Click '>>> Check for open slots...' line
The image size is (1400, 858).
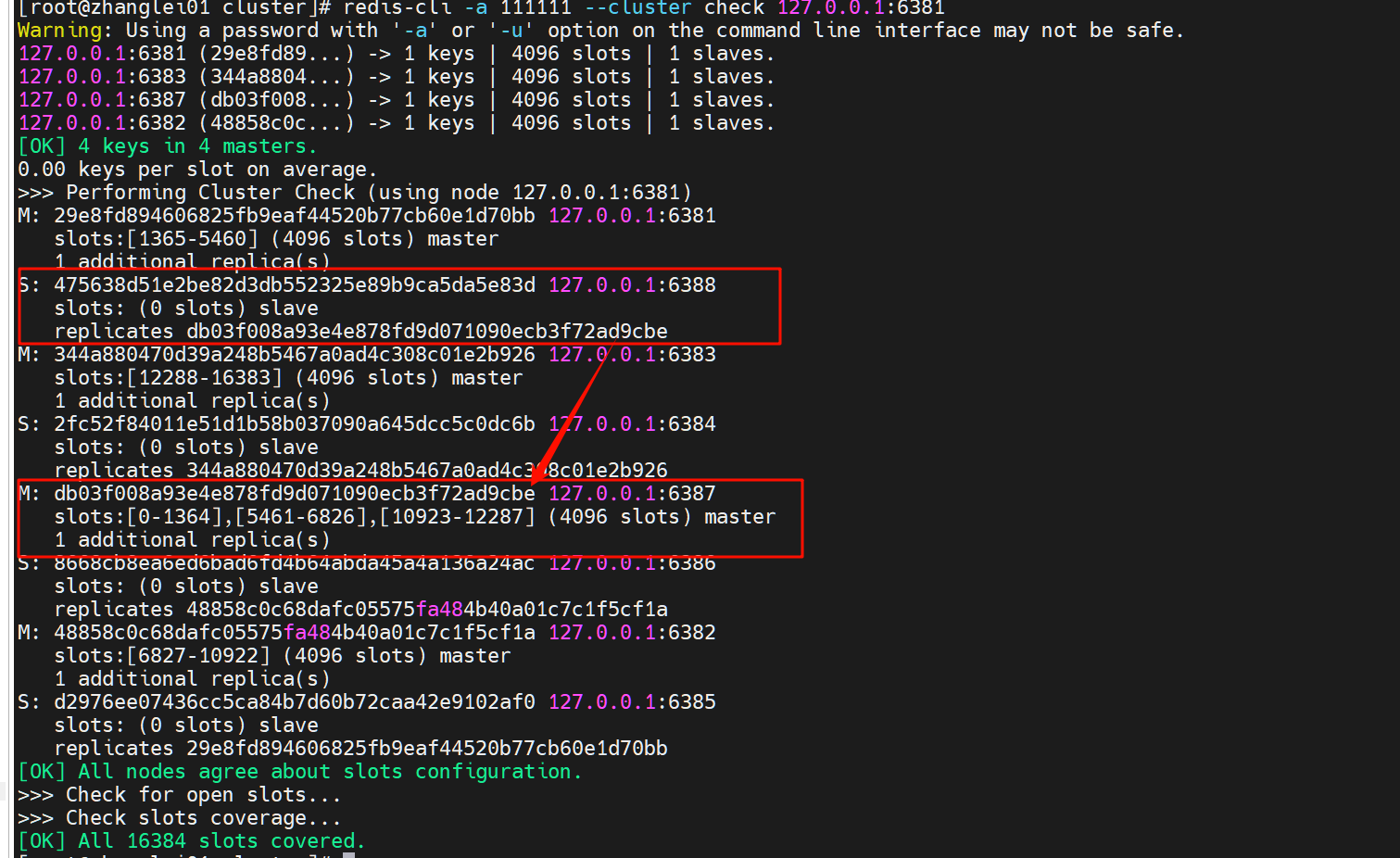[x=179, y=795]
